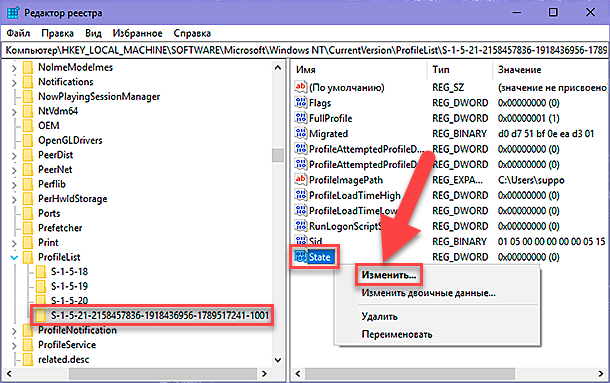Click the Registry Editor app icon in title bar
Screen dimensions: 610x383
click(x=13, y=13)
